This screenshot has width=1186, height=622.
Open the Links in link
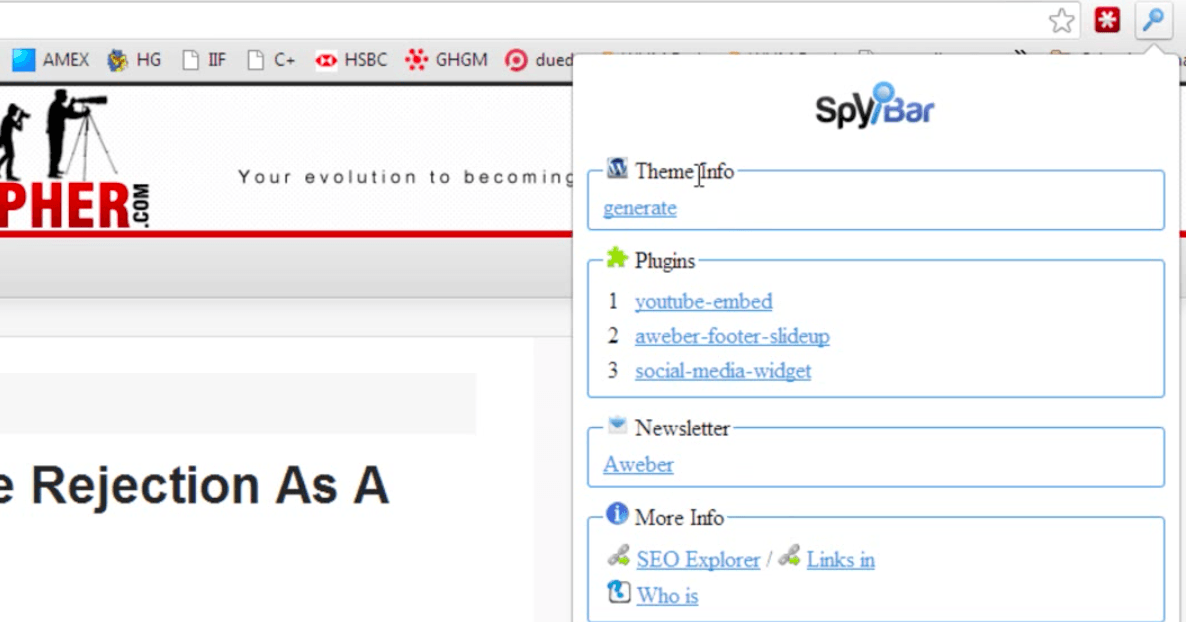click(840, 560)
